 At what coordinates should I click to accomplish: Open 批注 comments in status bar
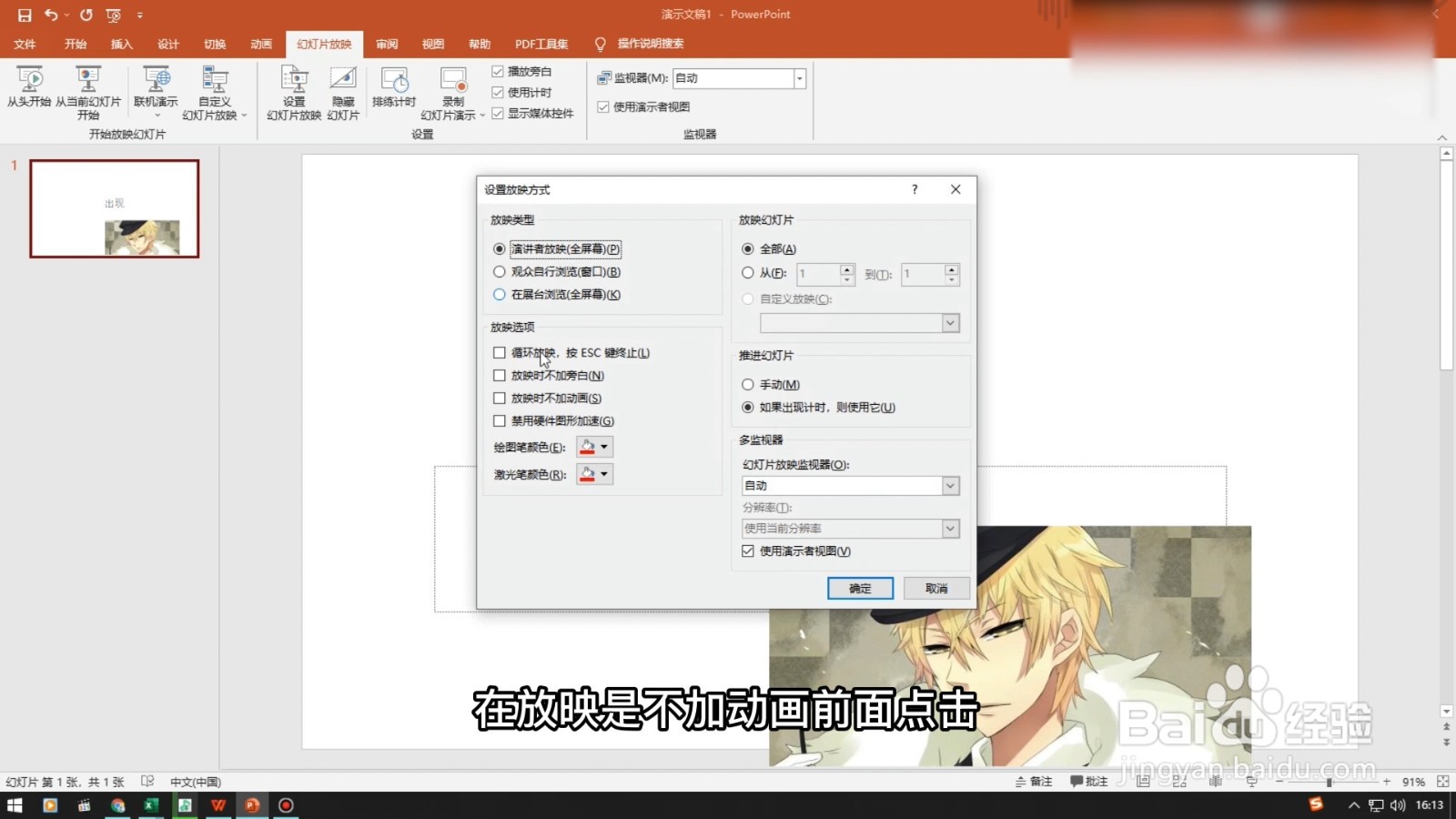tap(1089, 781)
